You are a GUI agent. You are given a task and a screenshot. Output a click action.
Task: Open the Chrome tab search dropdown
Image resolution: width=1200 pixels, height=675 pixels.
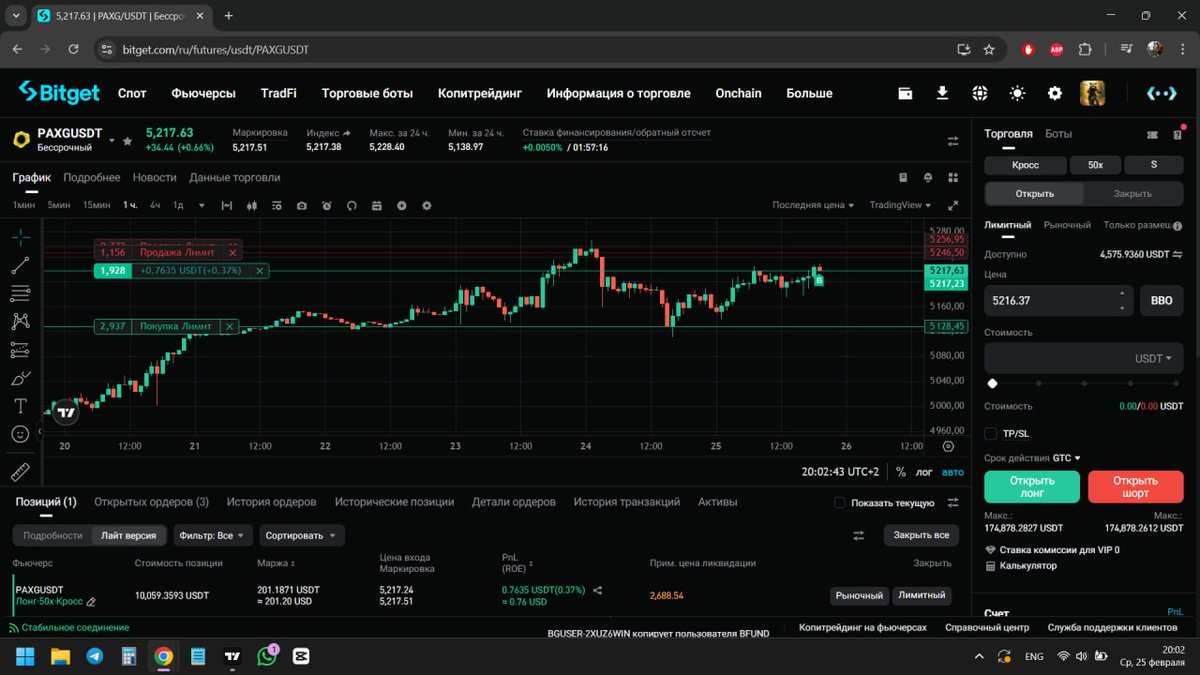[x=17, y=16]
